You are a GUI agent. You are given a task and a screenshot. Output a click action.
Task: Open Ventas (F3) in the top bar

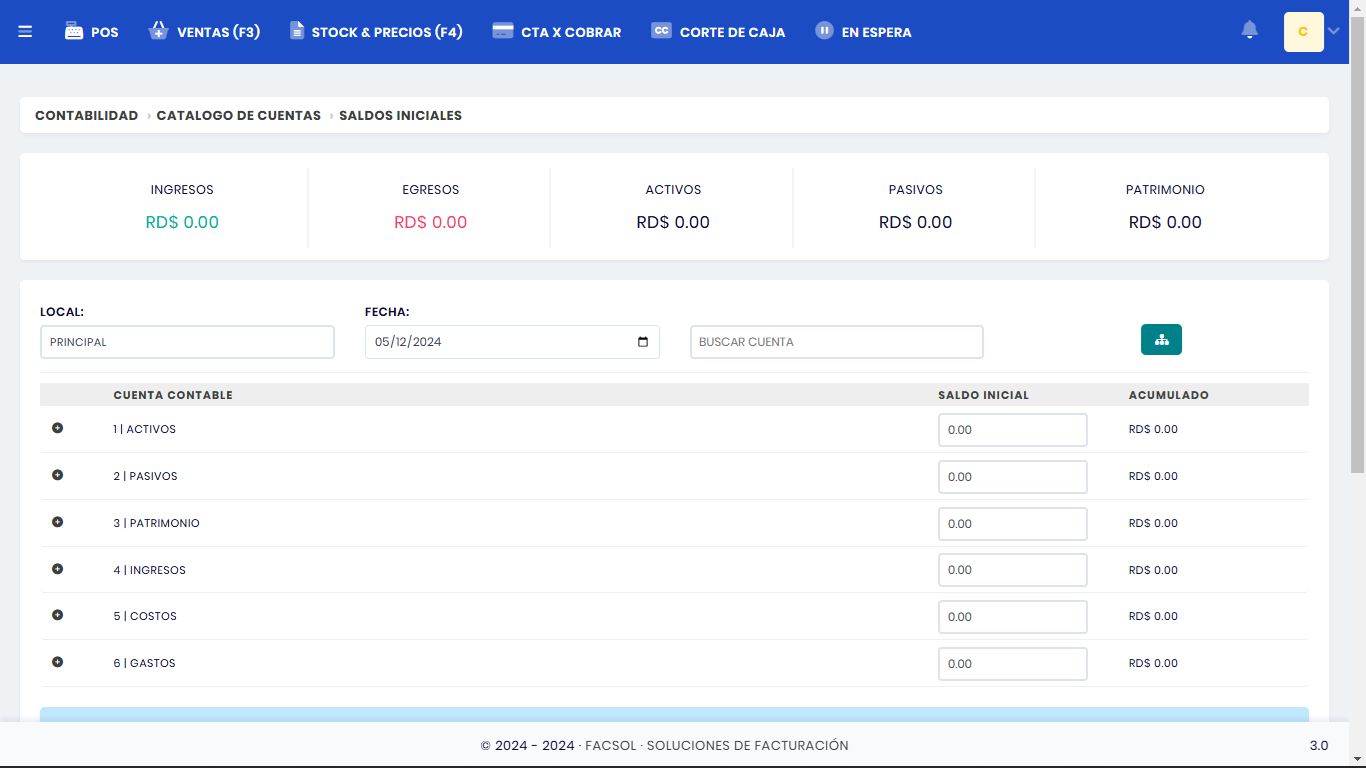204,32
